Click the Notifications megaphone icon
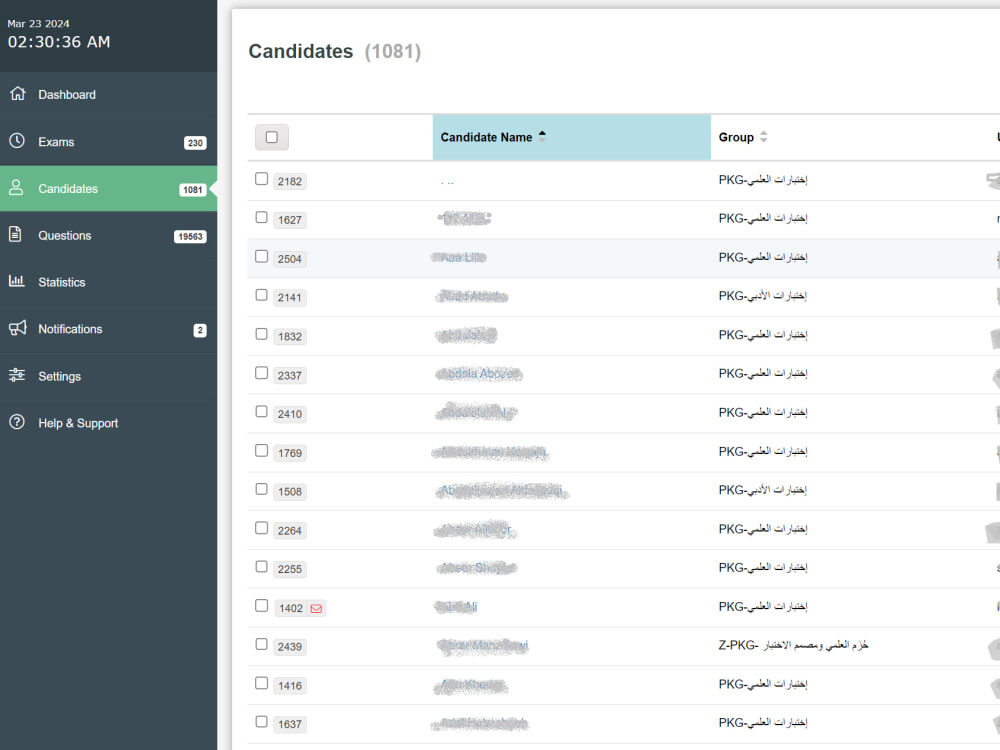Viewport: 1000px width, 750px height. point(18,328)
